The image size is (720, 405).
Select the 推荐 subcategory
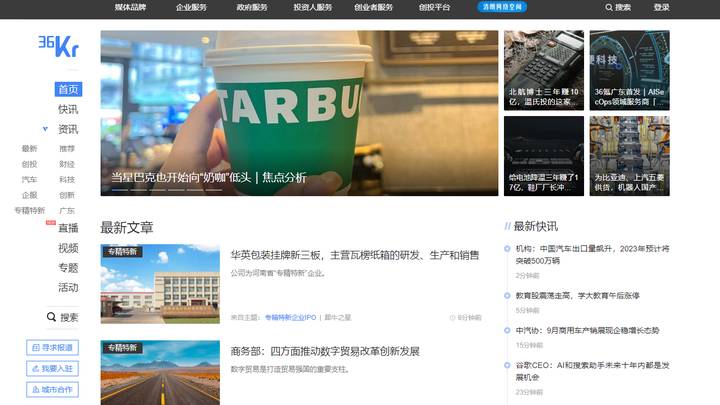(x=67, y=148)
